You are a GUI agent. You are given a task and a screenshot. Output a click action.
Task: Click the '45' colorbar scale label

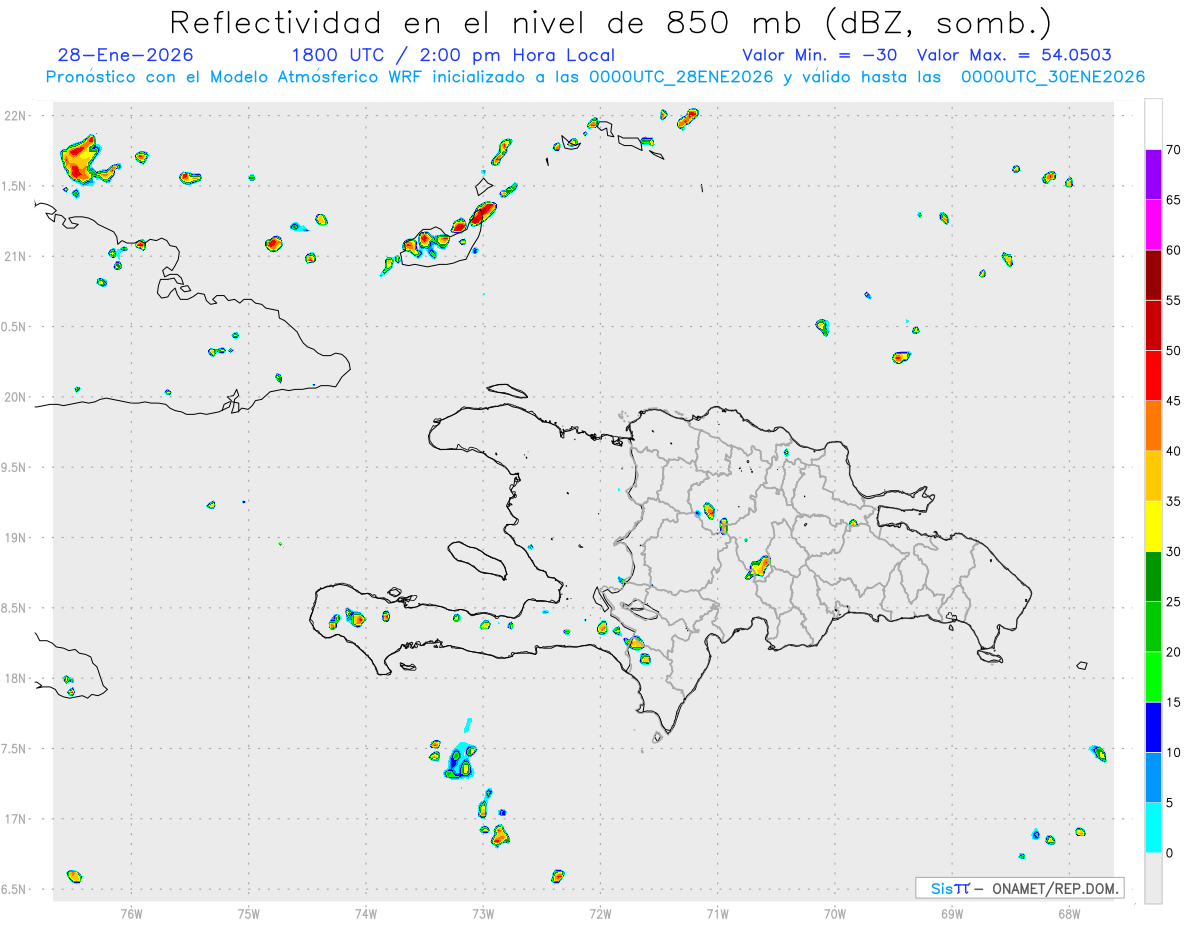coord(1173,401)
